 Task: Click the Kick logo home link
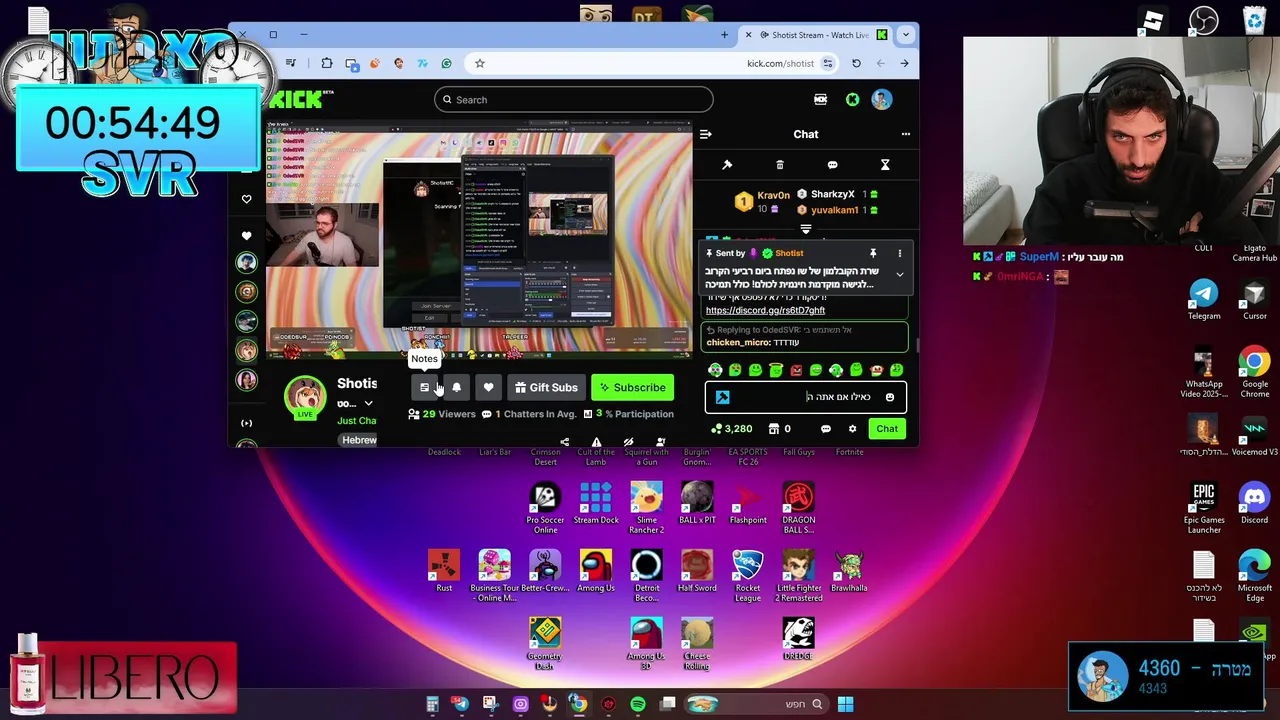tap(296, 99)
